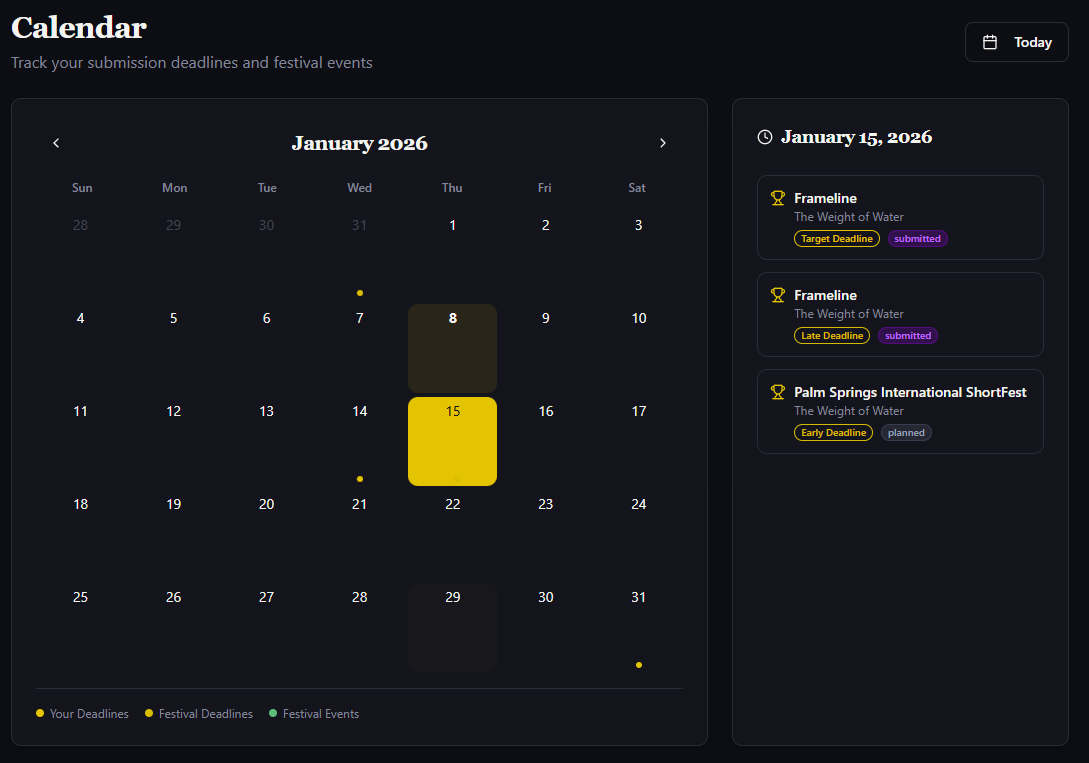This screenshot has height=763, width=1089.
Task: Click the Target Deadline badge
Action: point(836,238)
